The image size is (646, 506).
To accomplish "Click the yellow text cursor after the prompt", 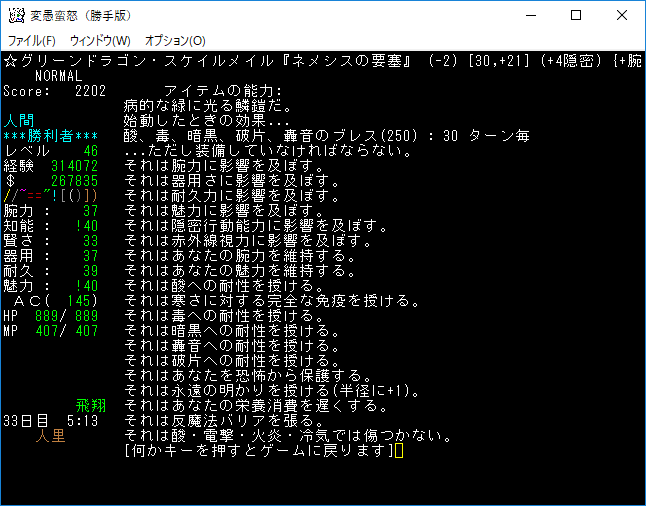I will pyautogui.click(x=398, y=451).
